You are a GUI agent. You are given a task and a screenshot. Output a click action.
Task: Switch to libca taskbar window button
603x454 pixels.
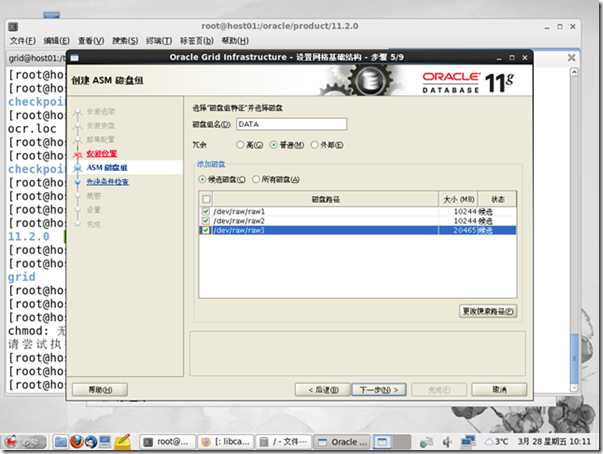(226, 442)
